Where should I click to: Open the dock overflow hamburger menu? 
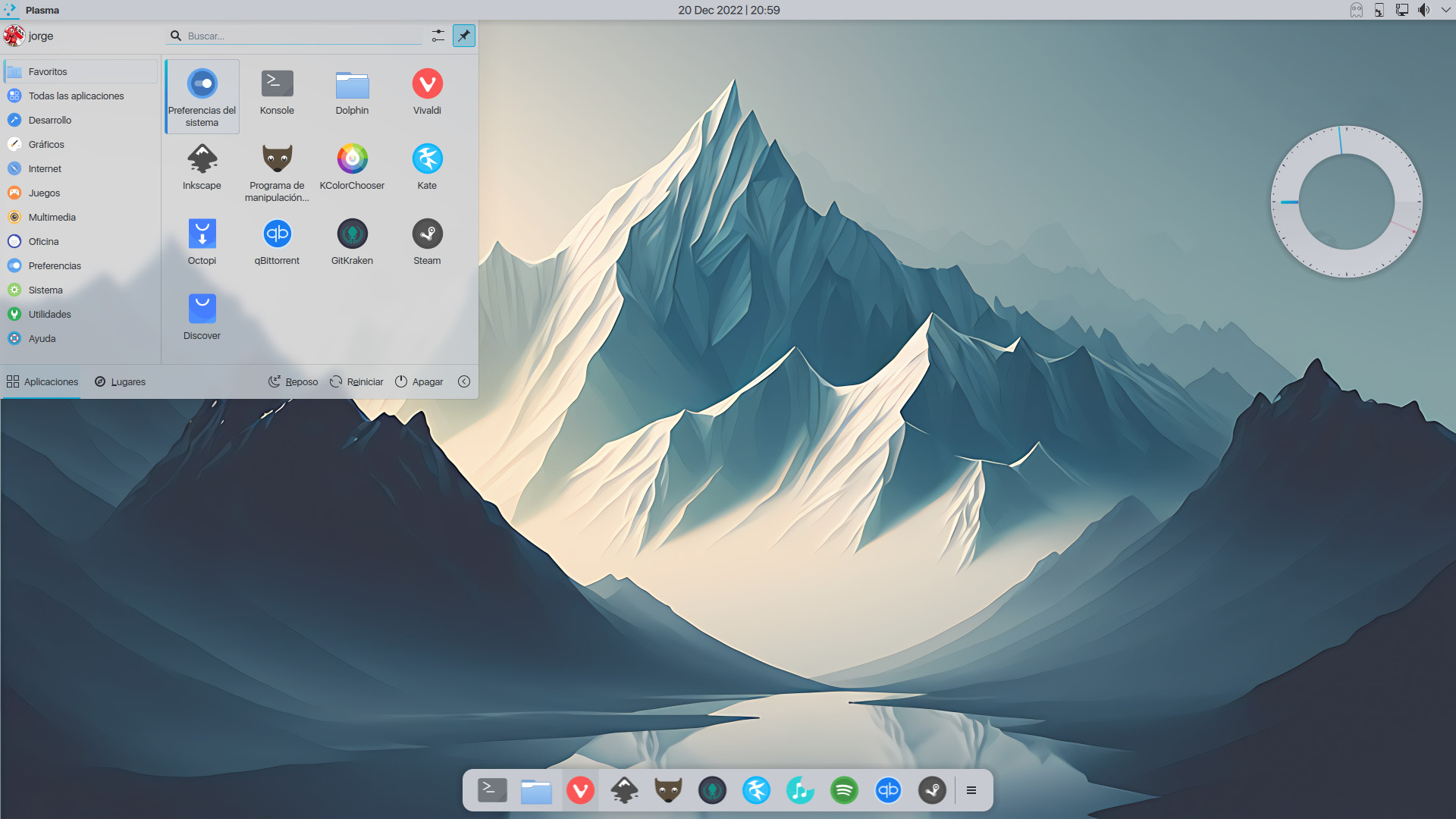(x=971, y=790)
